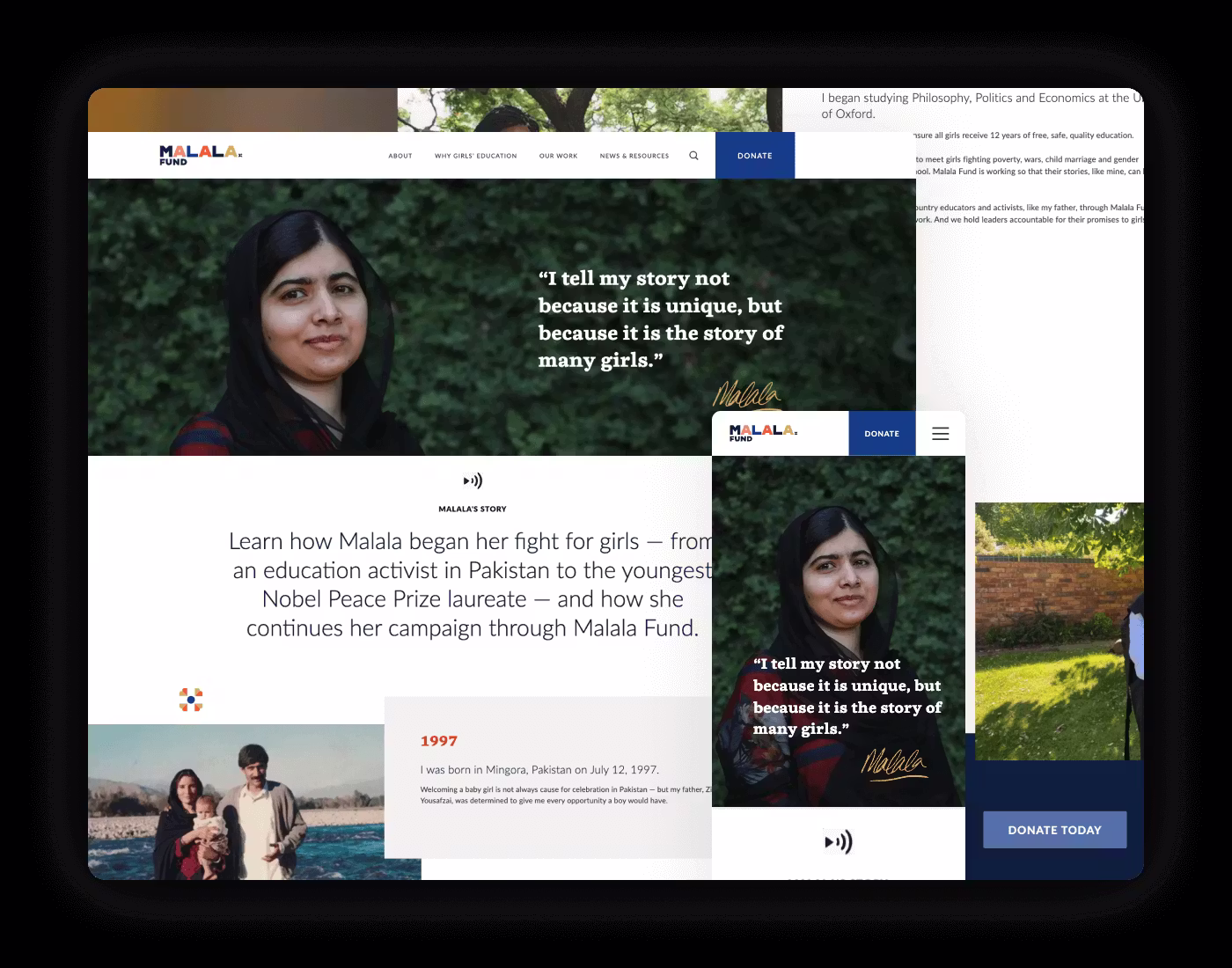Click the gold Malala signature in mobile view
Screen dimensions: 1232x968
[893, 764]
